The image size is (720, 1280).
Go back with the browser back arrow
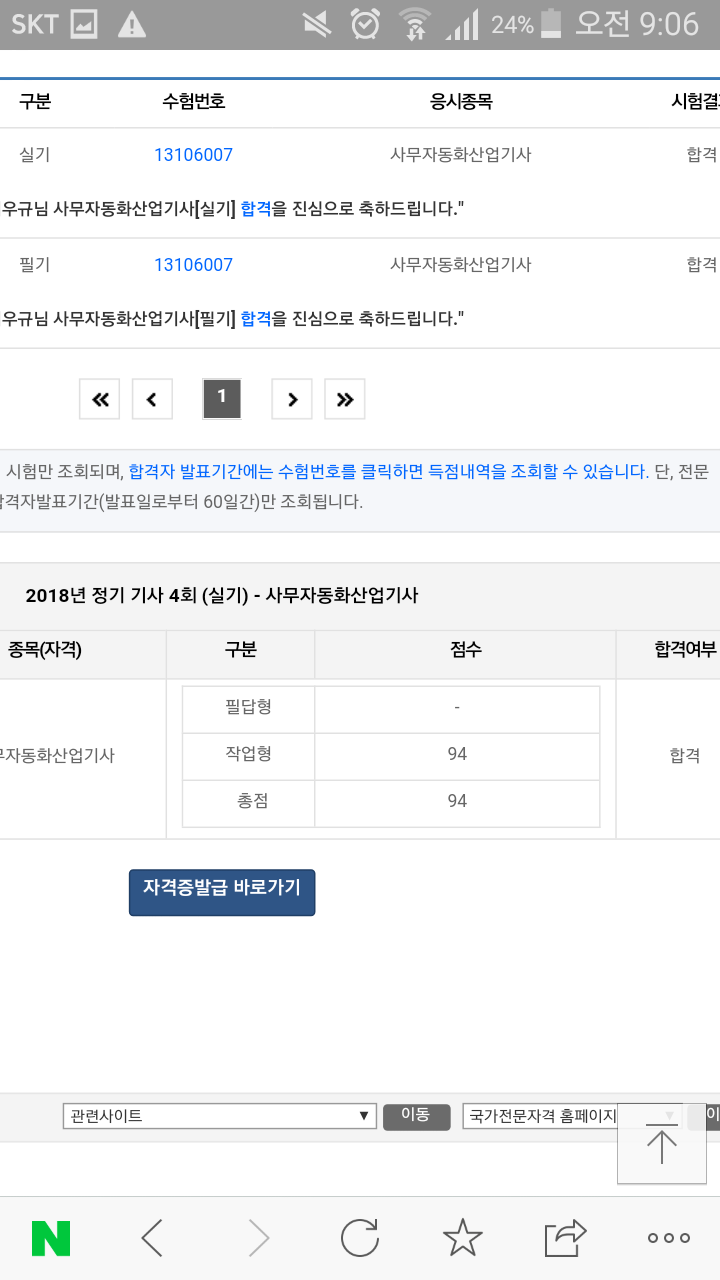click(152, 1238)
